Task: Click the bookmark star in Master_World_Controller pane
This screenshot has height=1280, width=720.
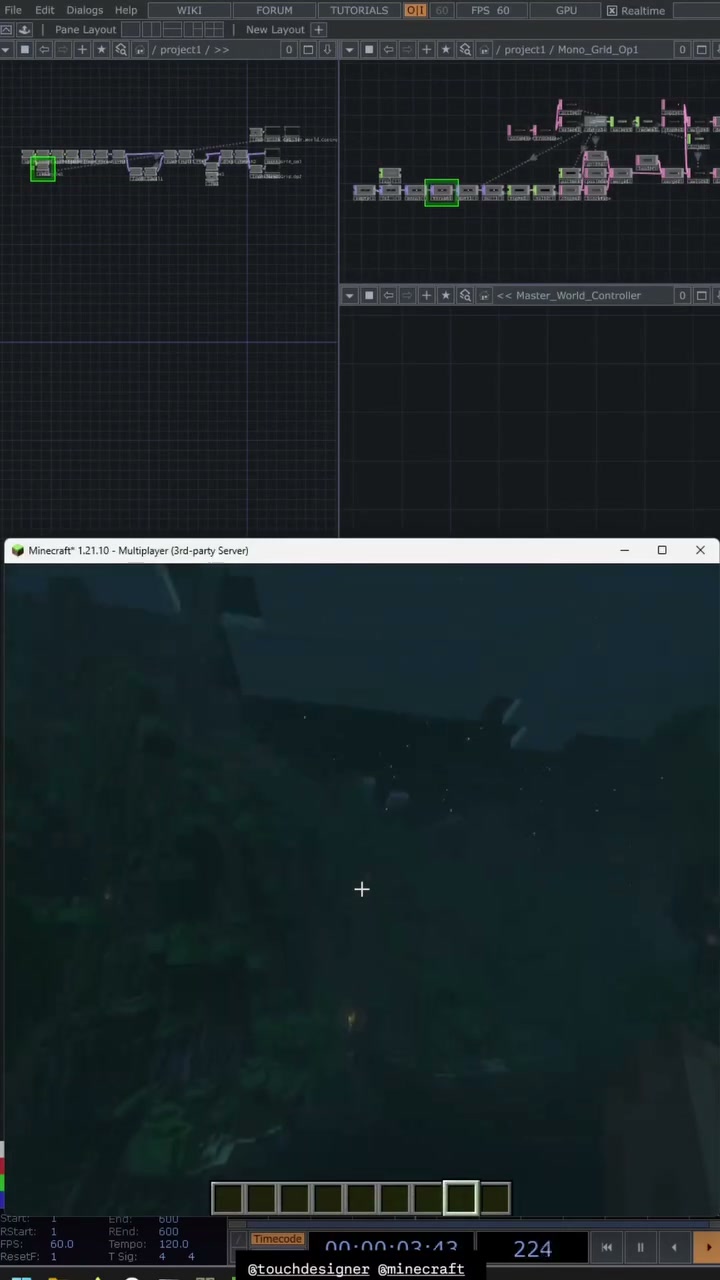Action: (x=446, y=295)
